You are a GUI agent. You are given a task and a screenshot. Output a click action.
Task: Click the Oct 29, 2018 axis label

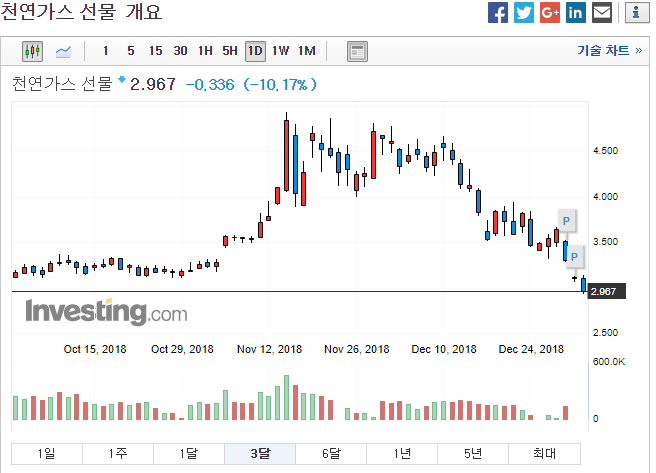click(182, 349)
